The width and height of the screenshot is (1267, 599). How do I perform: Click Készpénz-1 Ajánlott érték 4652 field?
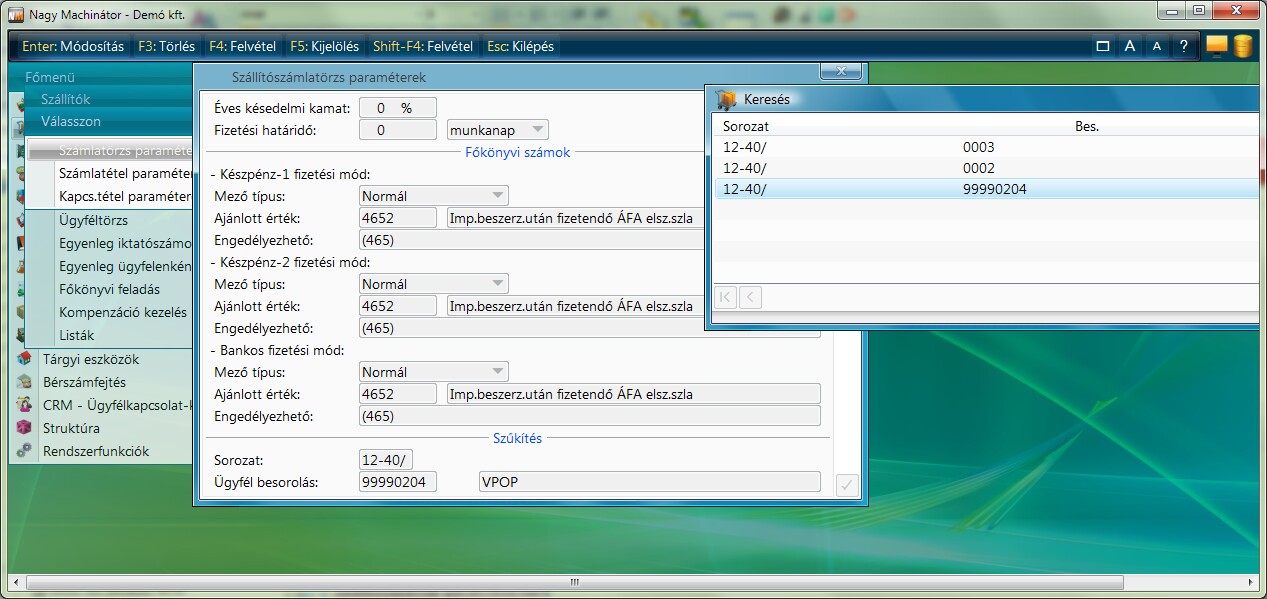click(x=398, y=218)
